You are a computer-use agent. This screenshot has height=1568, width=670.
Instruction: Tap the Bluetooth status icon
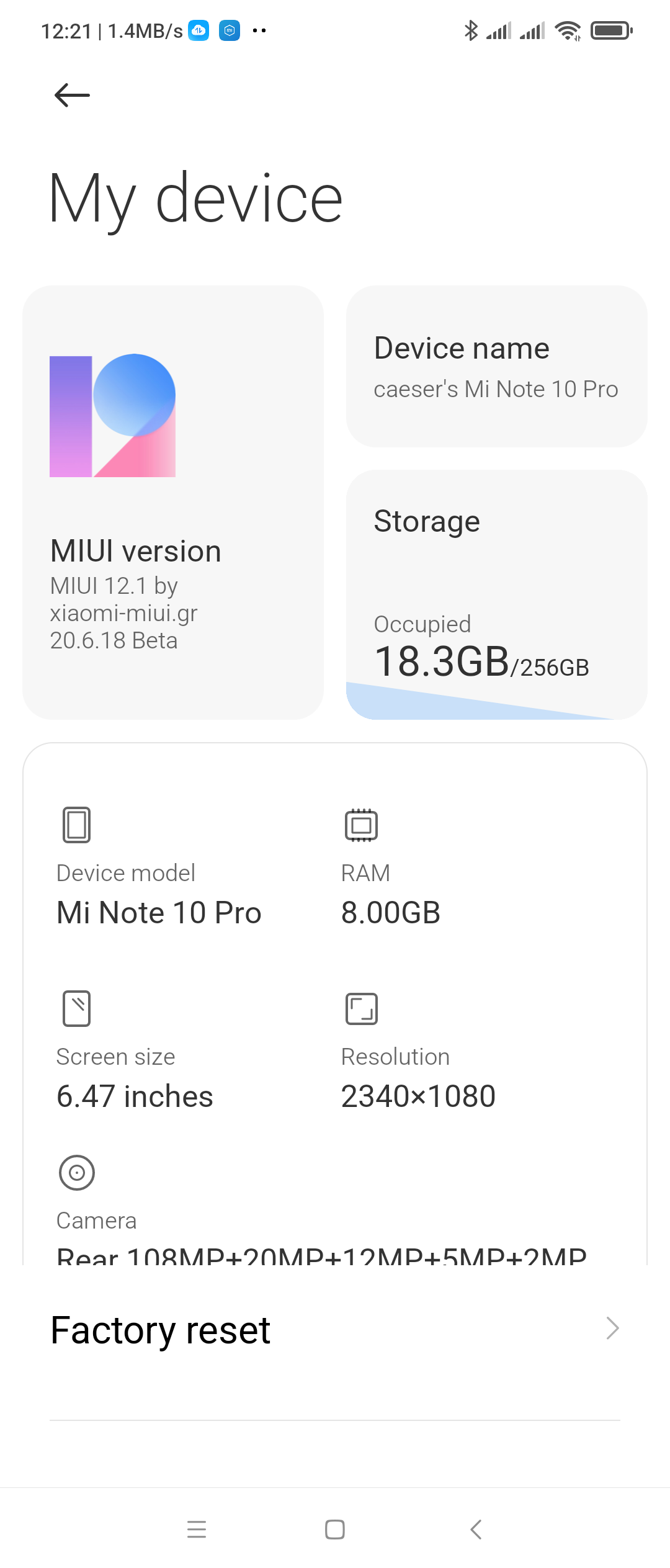471,30
